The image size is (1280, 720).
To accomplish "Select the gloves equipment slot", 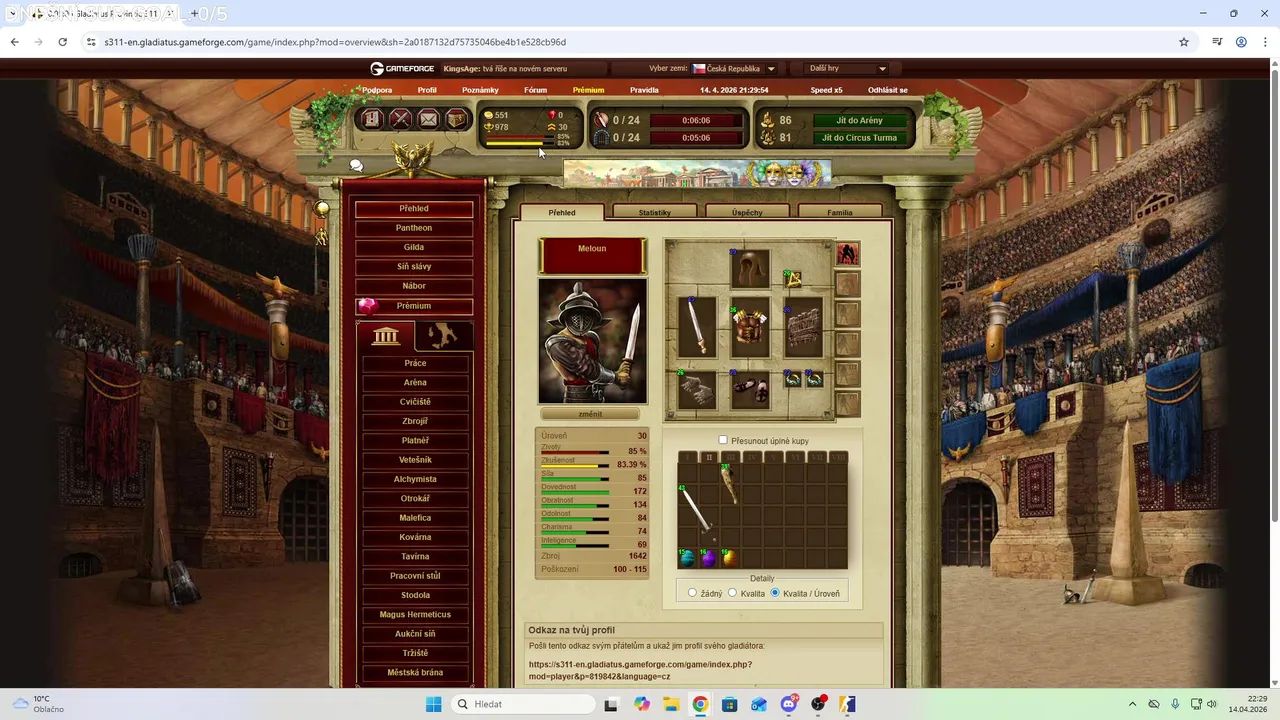I will (x=697, y=390).
